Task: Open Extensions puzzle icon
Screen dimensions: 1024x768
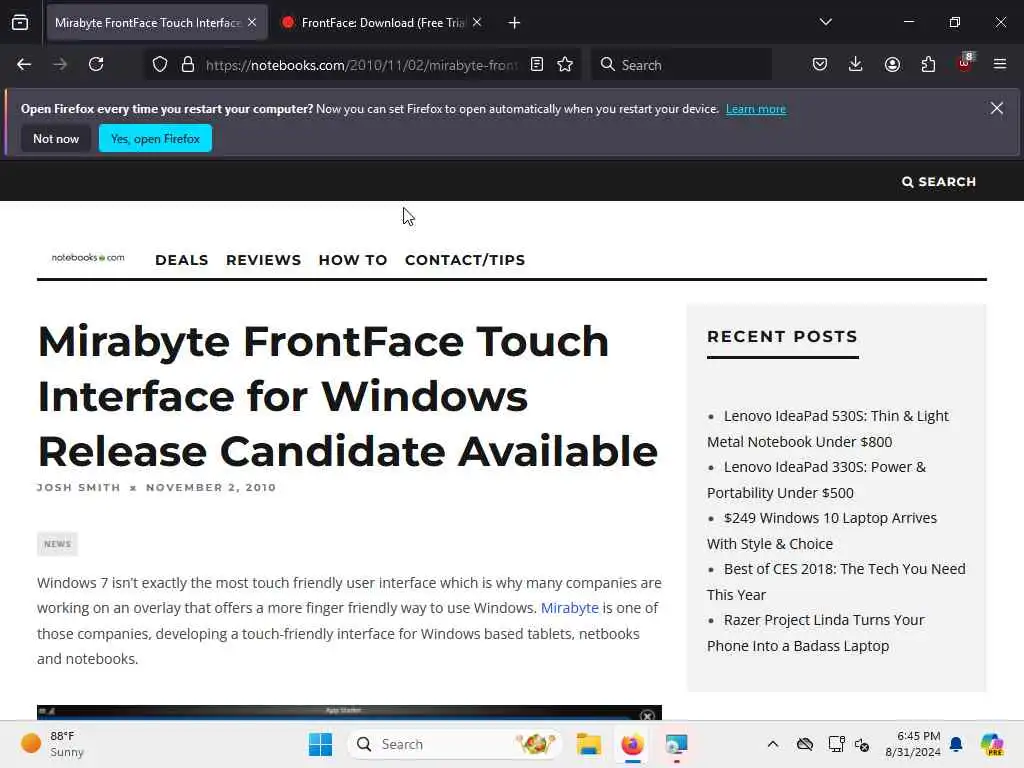Action: pos(928,64)
